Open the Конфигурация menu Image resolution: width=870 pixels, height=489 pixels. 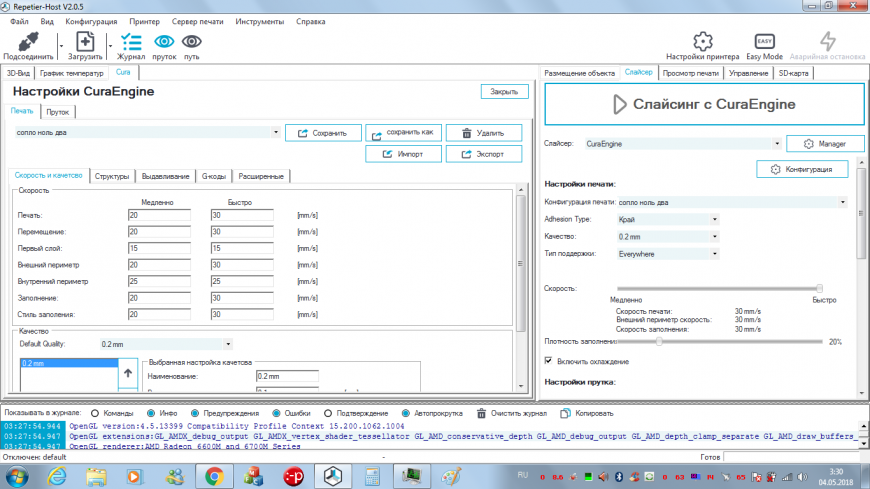coord(92,22)
